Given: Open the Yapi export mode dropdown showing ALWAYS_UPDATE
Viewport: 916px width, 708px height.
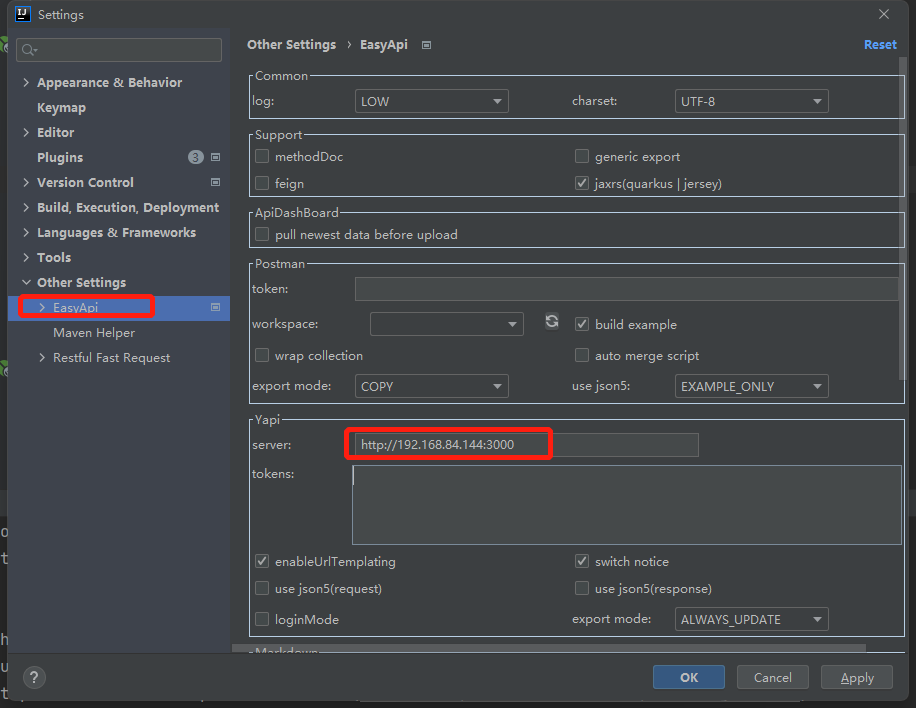Looking at the screenshot, I should point(751,619).
